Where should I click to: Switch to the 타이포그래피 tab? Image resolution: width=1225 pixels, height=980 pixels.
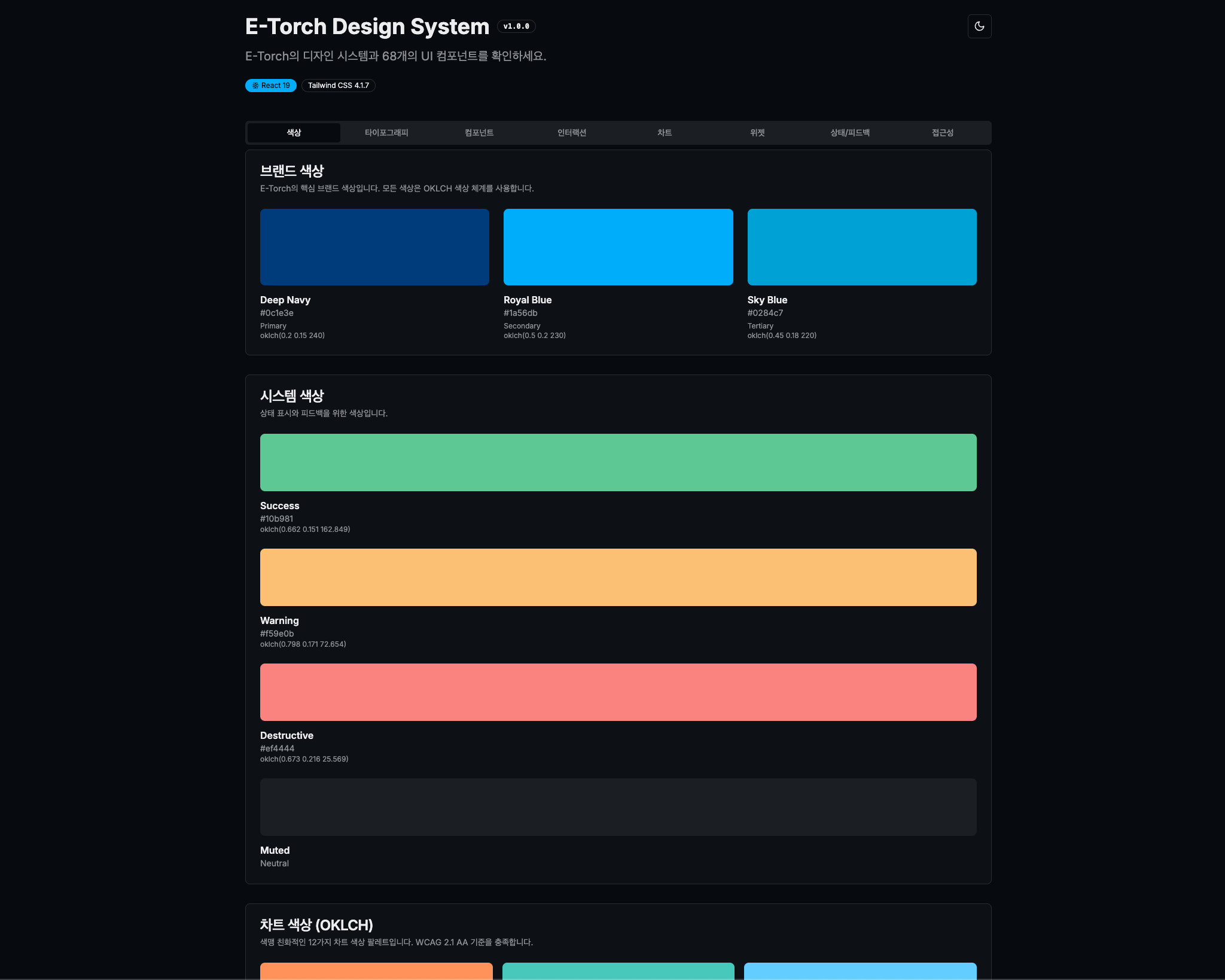click(x=386, y=133)
